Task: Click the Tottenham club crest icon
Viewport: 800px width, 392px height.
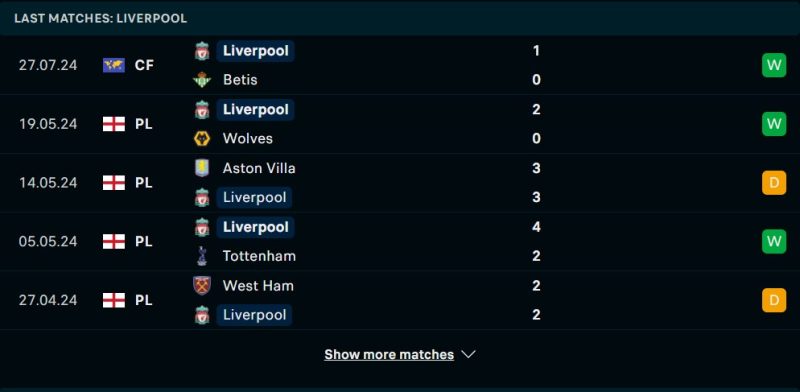Action: (x=202, y=256)
